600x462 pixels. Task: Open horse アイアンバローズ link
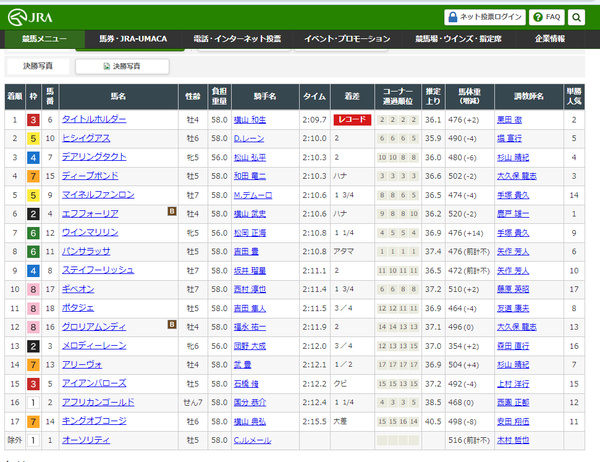pos(94,384)
